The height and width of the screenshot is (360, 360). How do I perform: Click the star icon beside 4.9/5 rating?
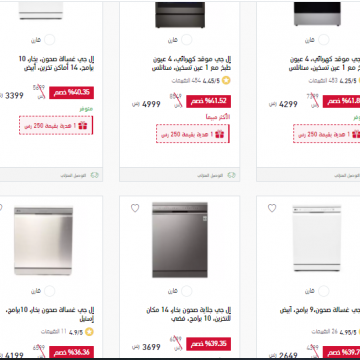click(x=89, y=332)
